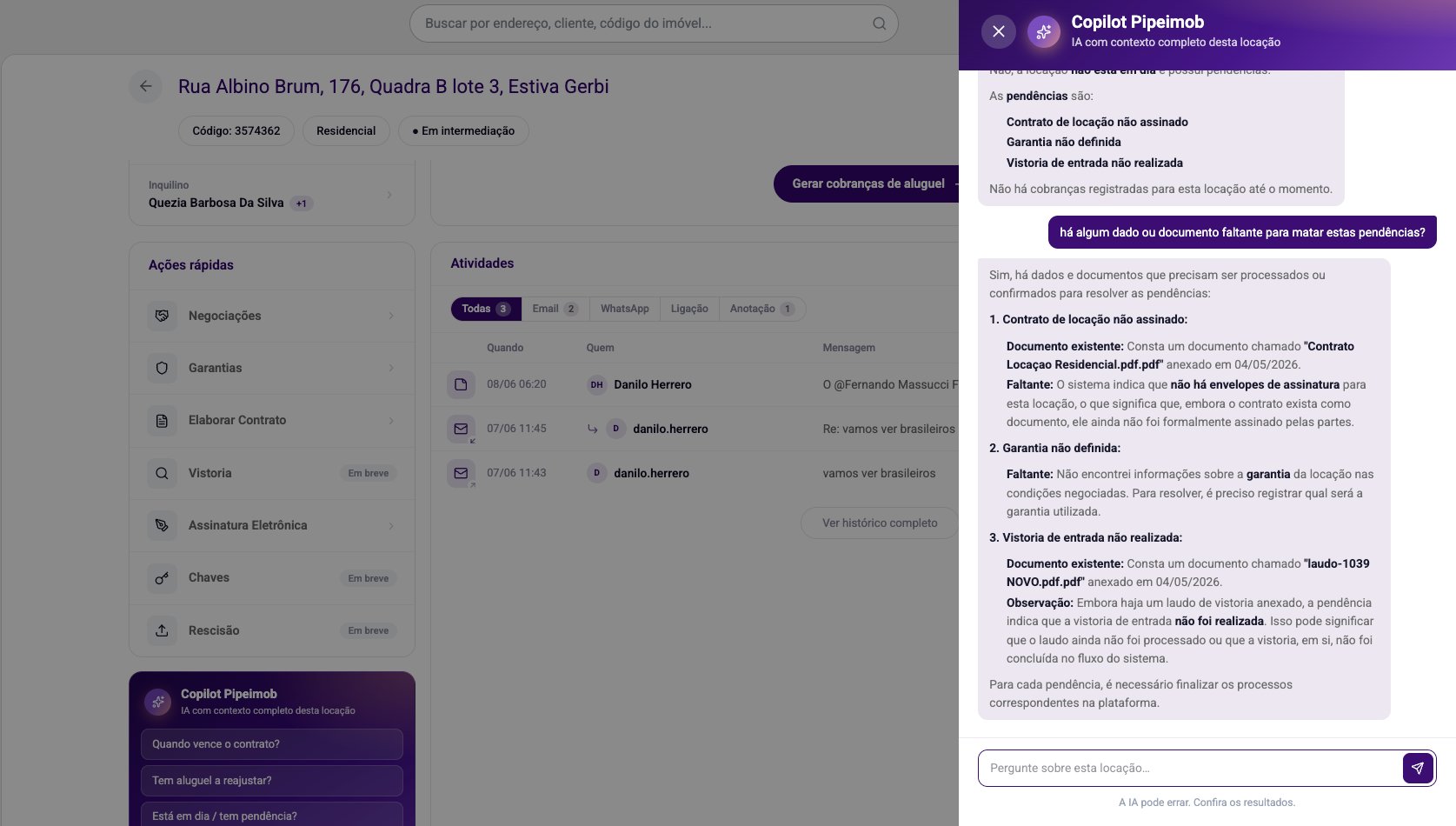Expand the Inquilino Quezia Barbosa chevron
Screen dimensions: 1456x826
389,195
